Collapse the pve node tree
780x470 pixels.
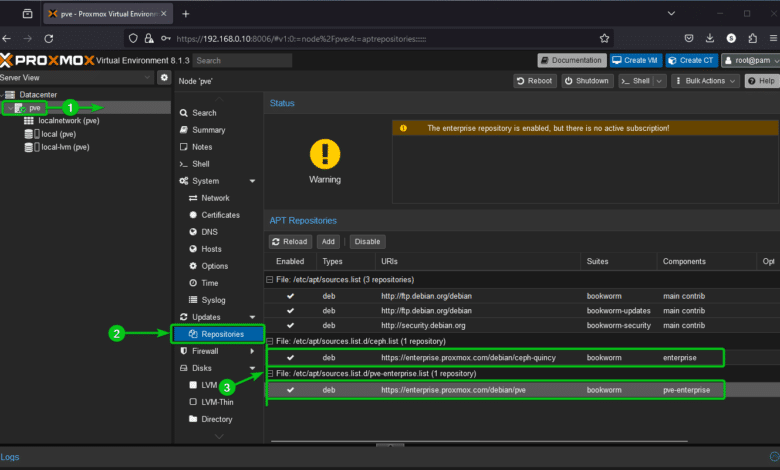(x=10, y=108)
